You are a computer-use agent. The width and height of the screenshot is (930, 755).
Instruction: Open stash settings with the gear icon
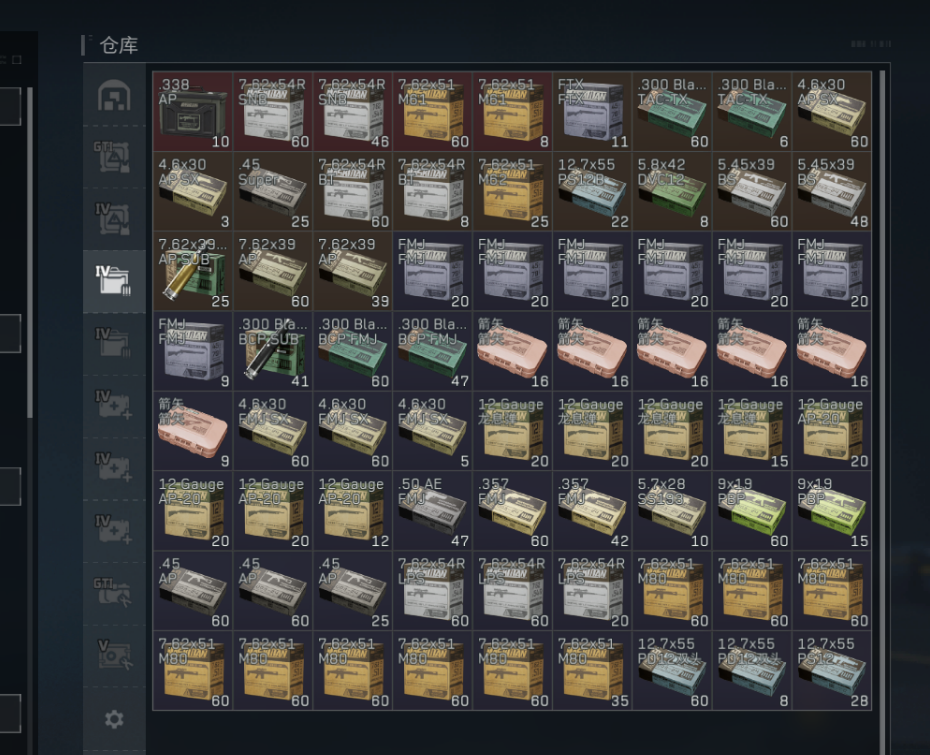tap(114, 719)
